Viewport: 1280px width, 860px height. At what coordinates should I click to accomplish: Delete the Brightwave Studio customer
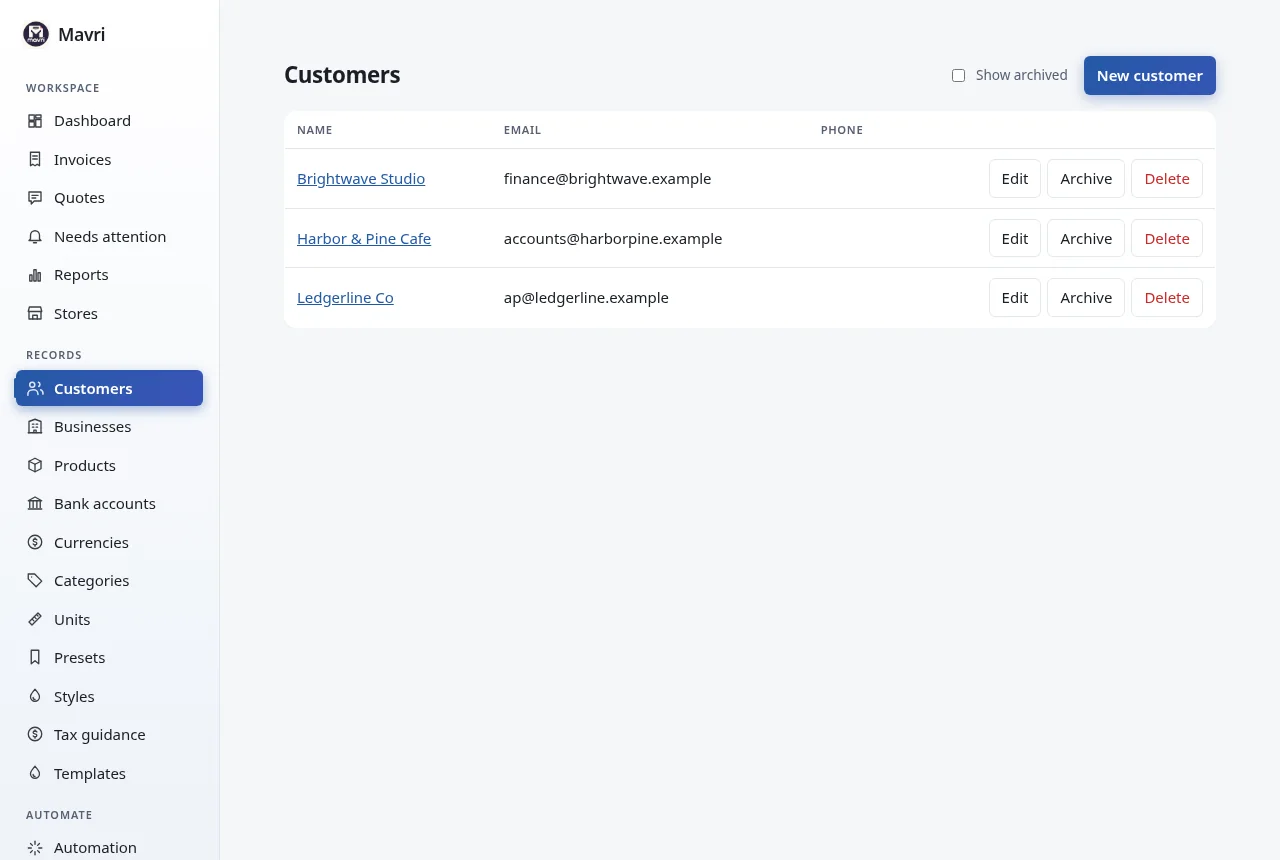(1167, 179)
